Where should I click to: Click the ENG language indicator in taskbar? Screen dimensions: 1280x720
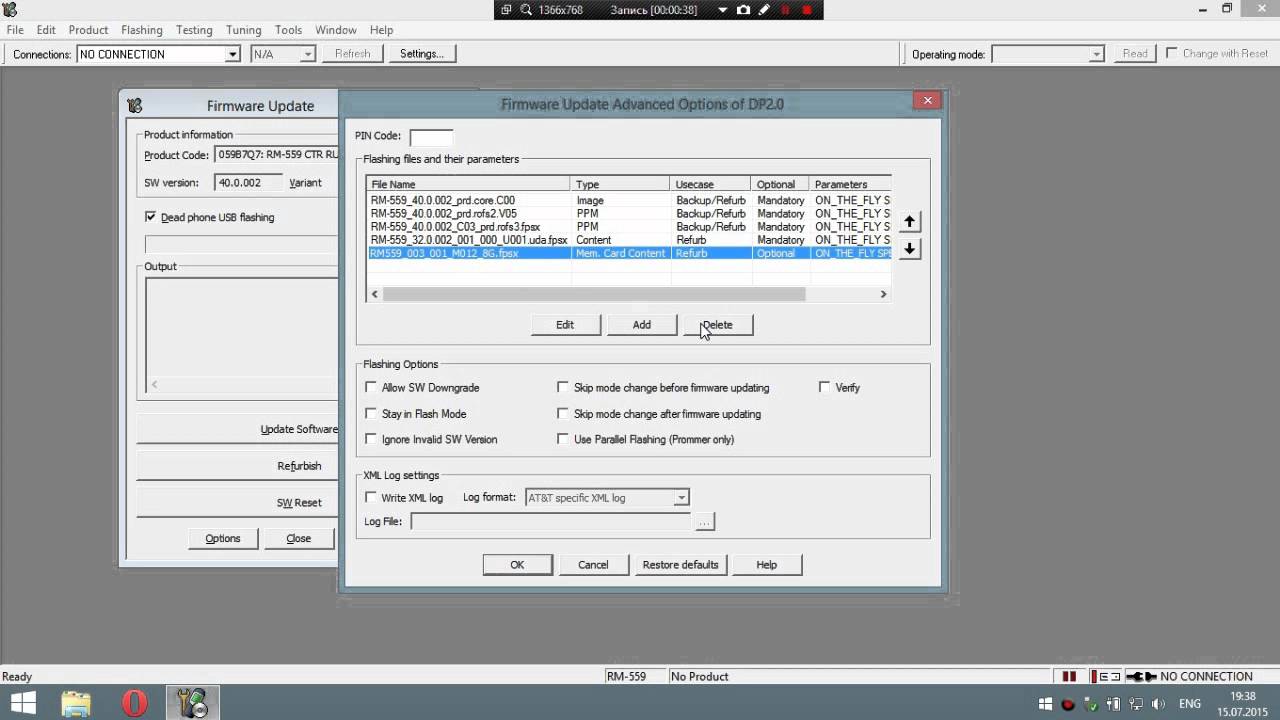1190,704
